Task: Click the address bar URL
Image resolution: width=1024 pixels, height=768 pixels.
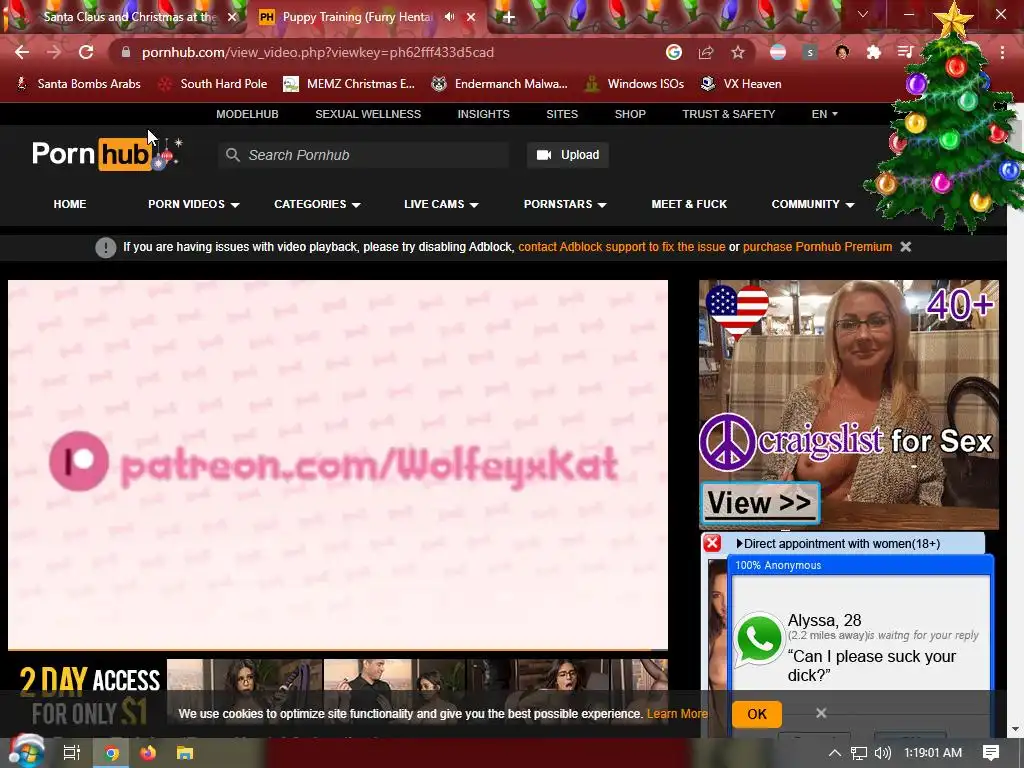Action: pyautogui.click(x=317, y=52)
